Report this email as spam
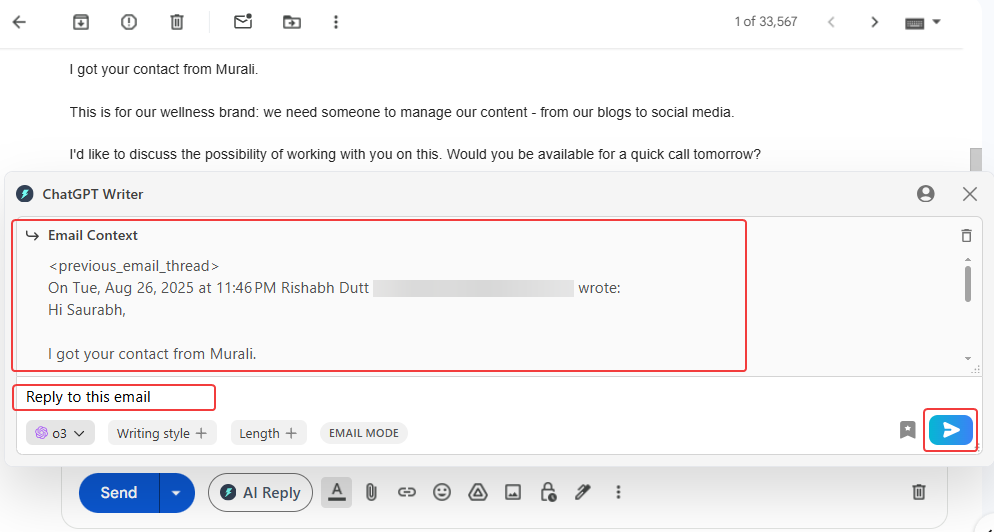Viewport: 994px width, 532px height. pyautogui.click(x=129, y=22)
